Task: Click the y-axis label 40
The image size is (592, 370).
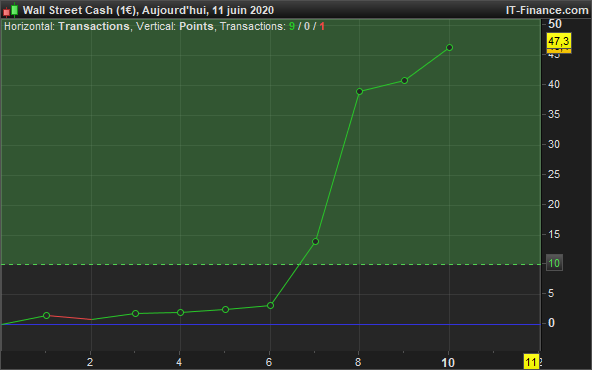Action: [554, 84]
